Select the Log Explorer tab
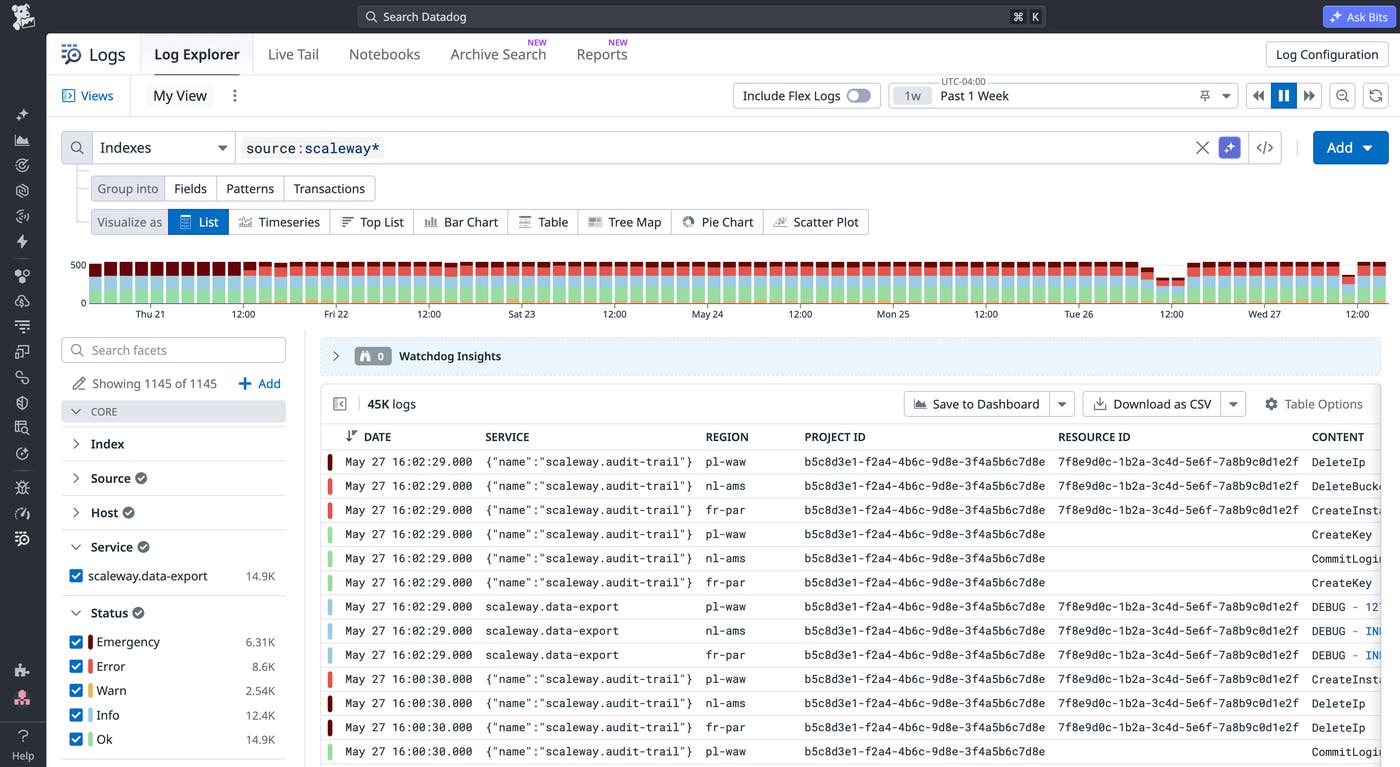1400x767 pixels. pos(197,54)
